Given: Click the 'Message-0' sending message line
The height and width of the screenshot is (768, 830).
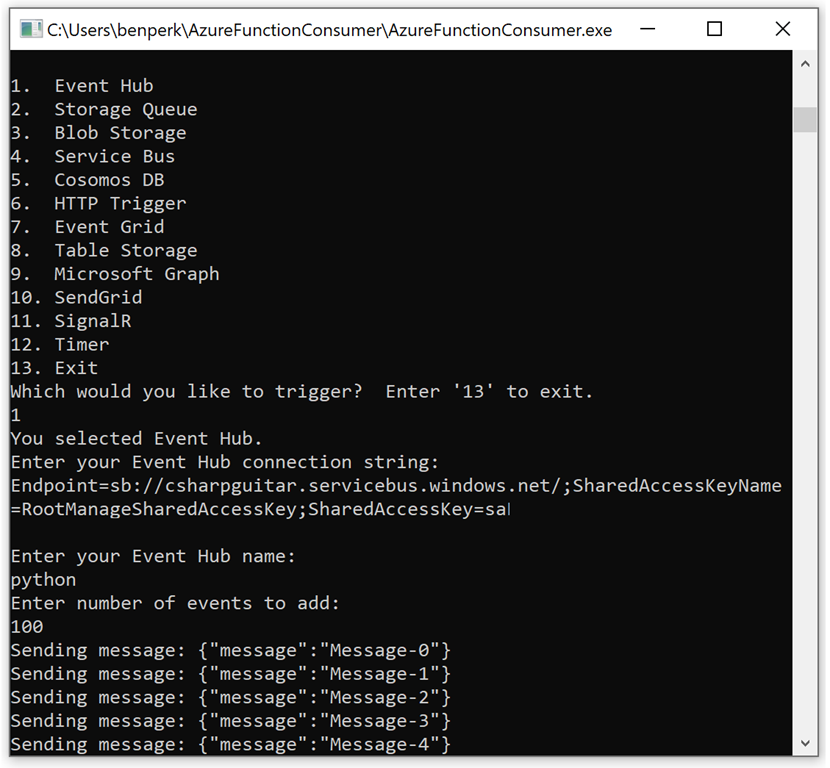Looking at the screenshot, I should tap(231, 650).
